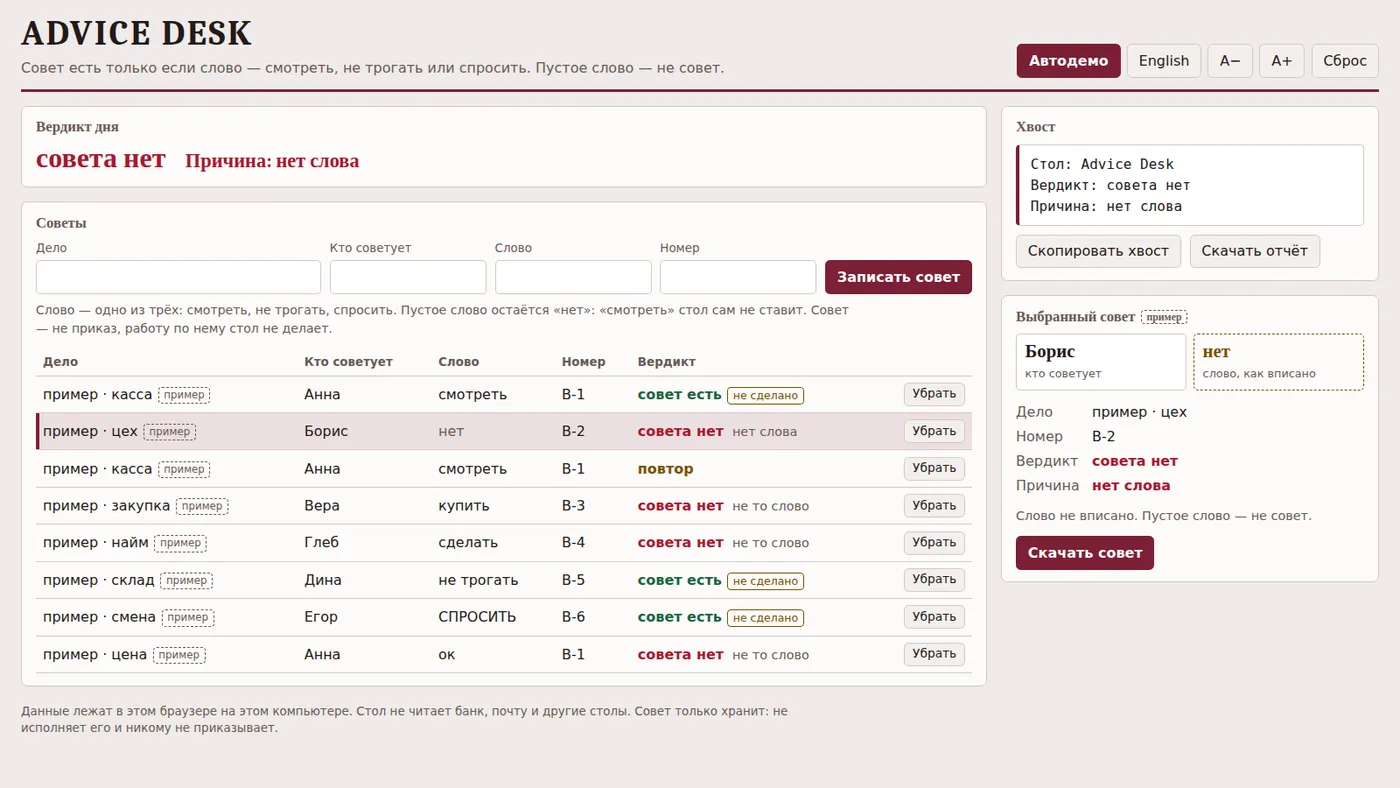Viewport: 1400px width, 788px height.
Task: Select the пример · цена row
Action: click(504, 655)
